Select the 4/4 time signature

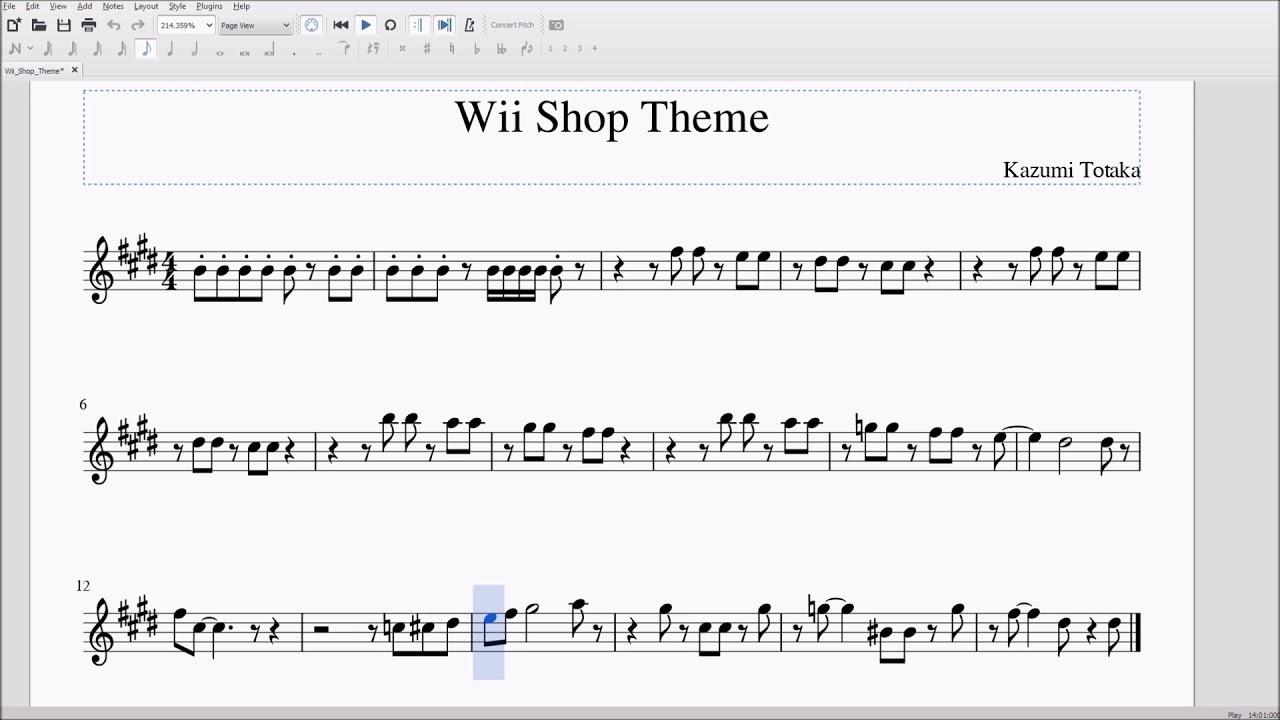170,272
